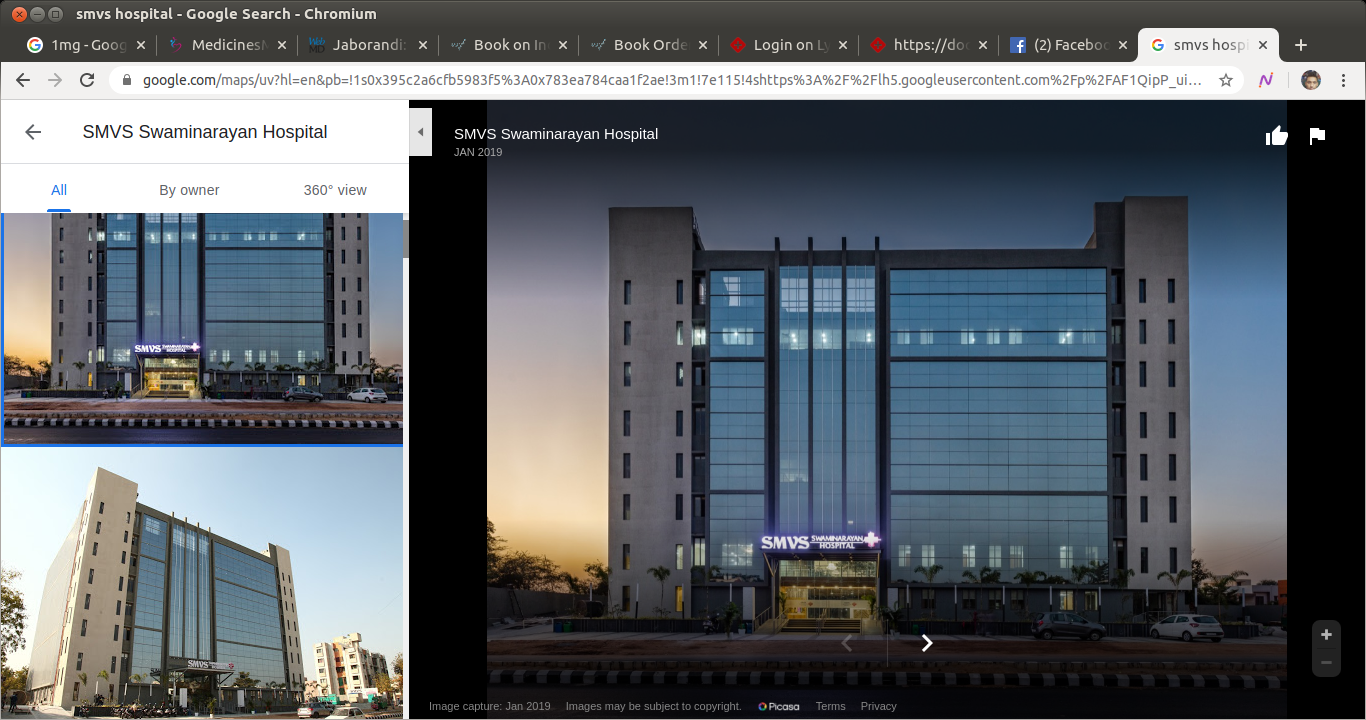Click the address bar URL field
This screenshot has width=1366, height=720.
click(670, 80)
